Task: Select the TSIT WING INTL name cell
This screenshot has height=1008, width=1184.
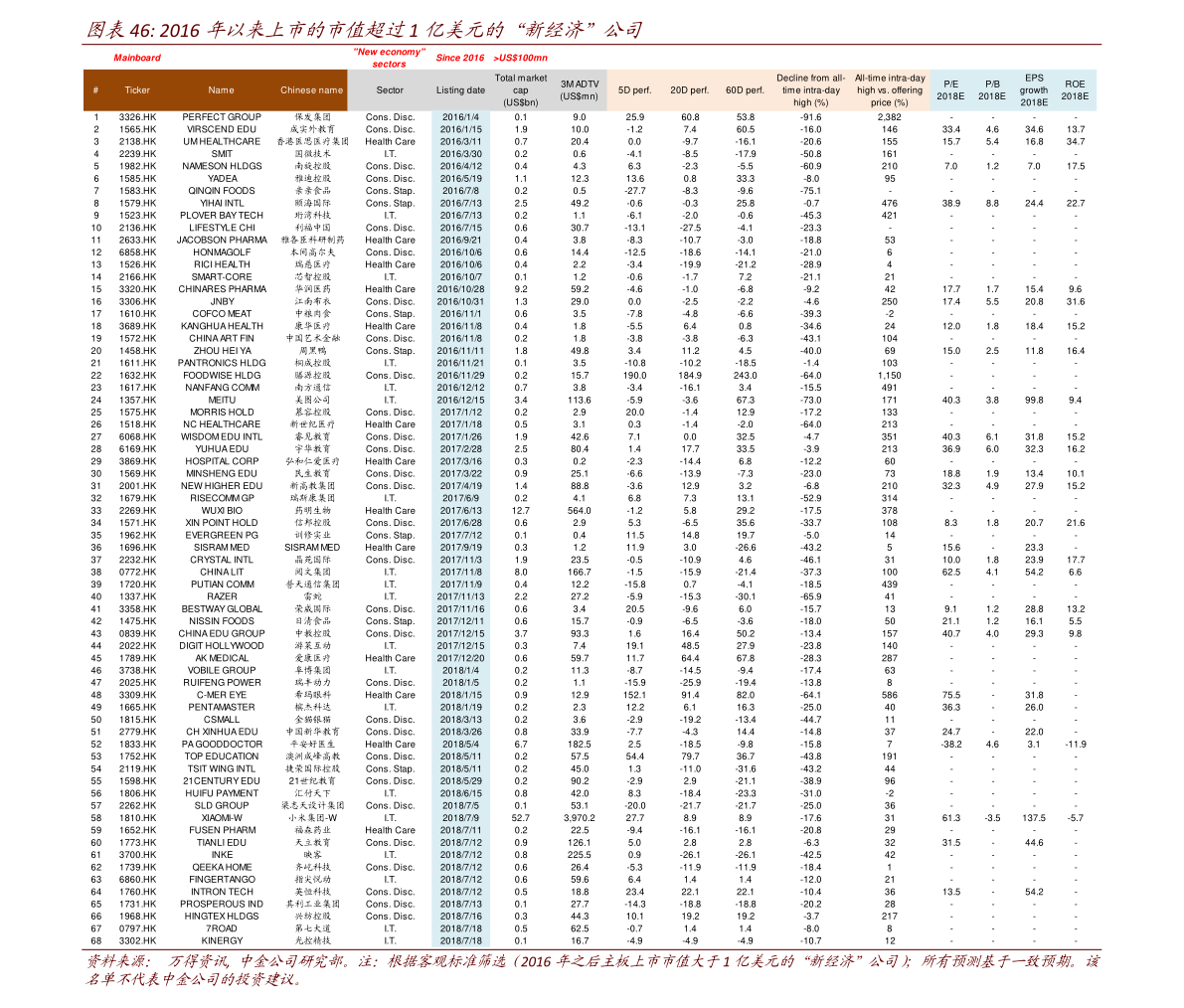Action: tap(222, 768)
